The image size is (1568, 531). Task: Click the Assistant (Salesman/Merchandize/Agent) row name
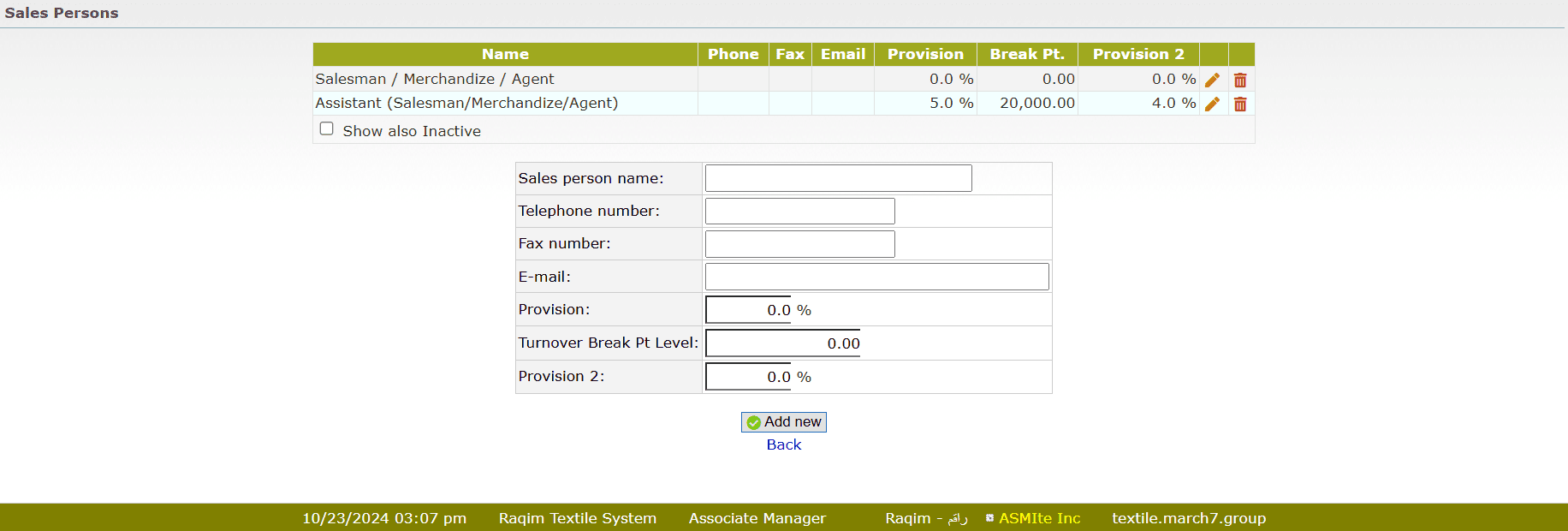[466, 103]
